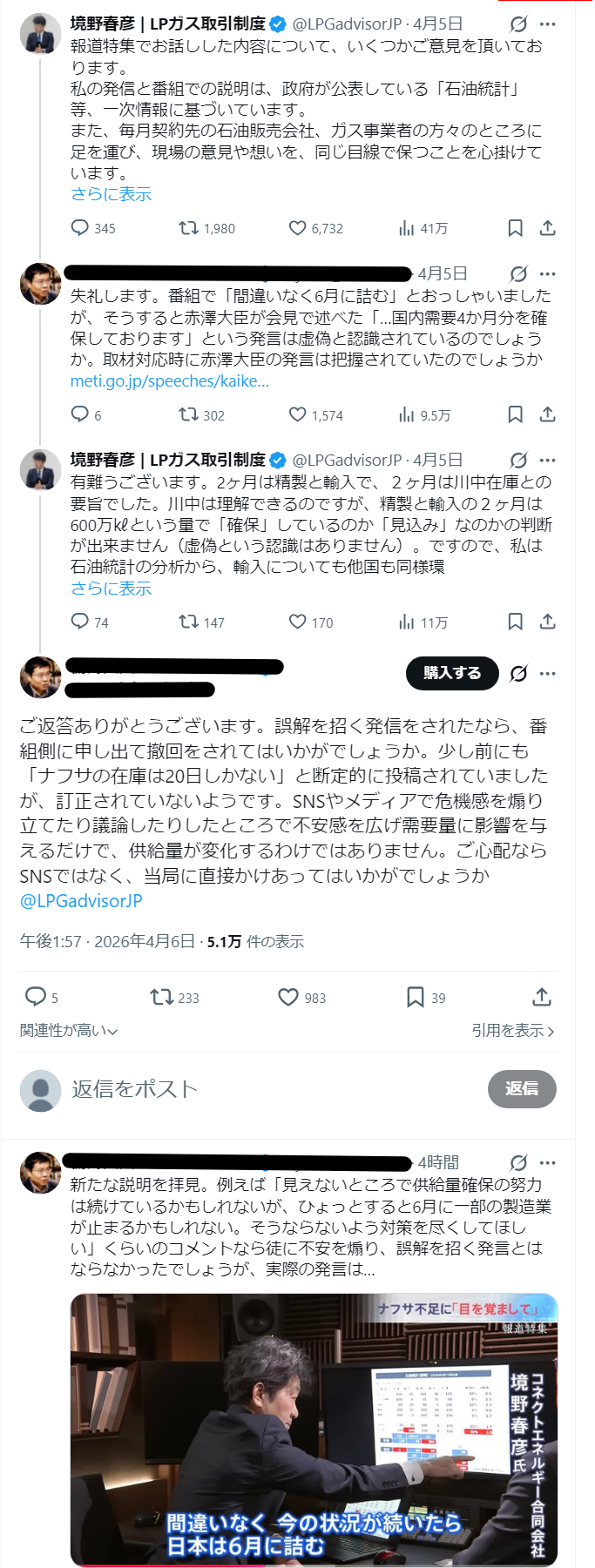
Task: Open more menu on the 4時間 reply
Action: [x=547, y=1162]
